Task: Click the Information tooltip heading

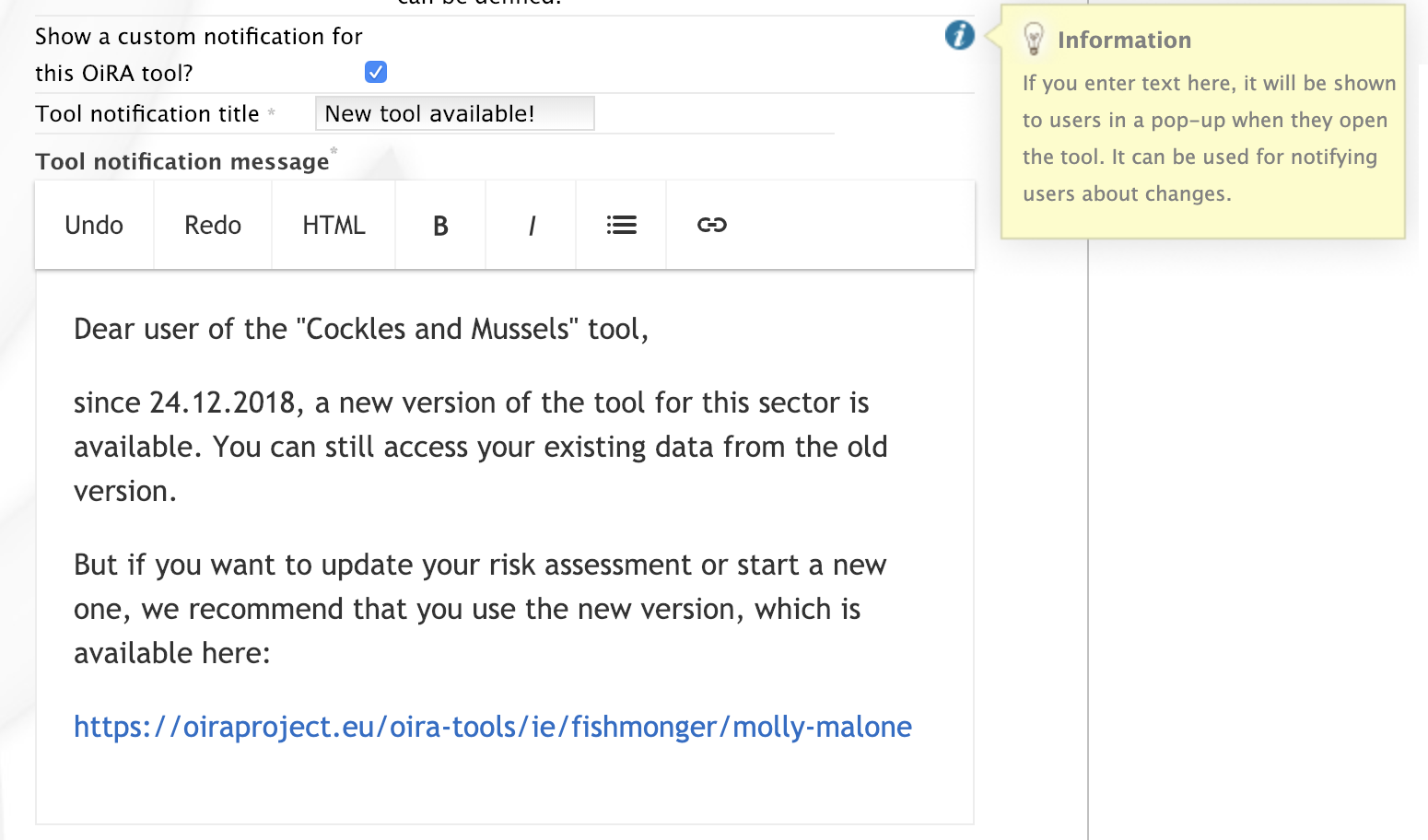Action: click(1125, 40)
